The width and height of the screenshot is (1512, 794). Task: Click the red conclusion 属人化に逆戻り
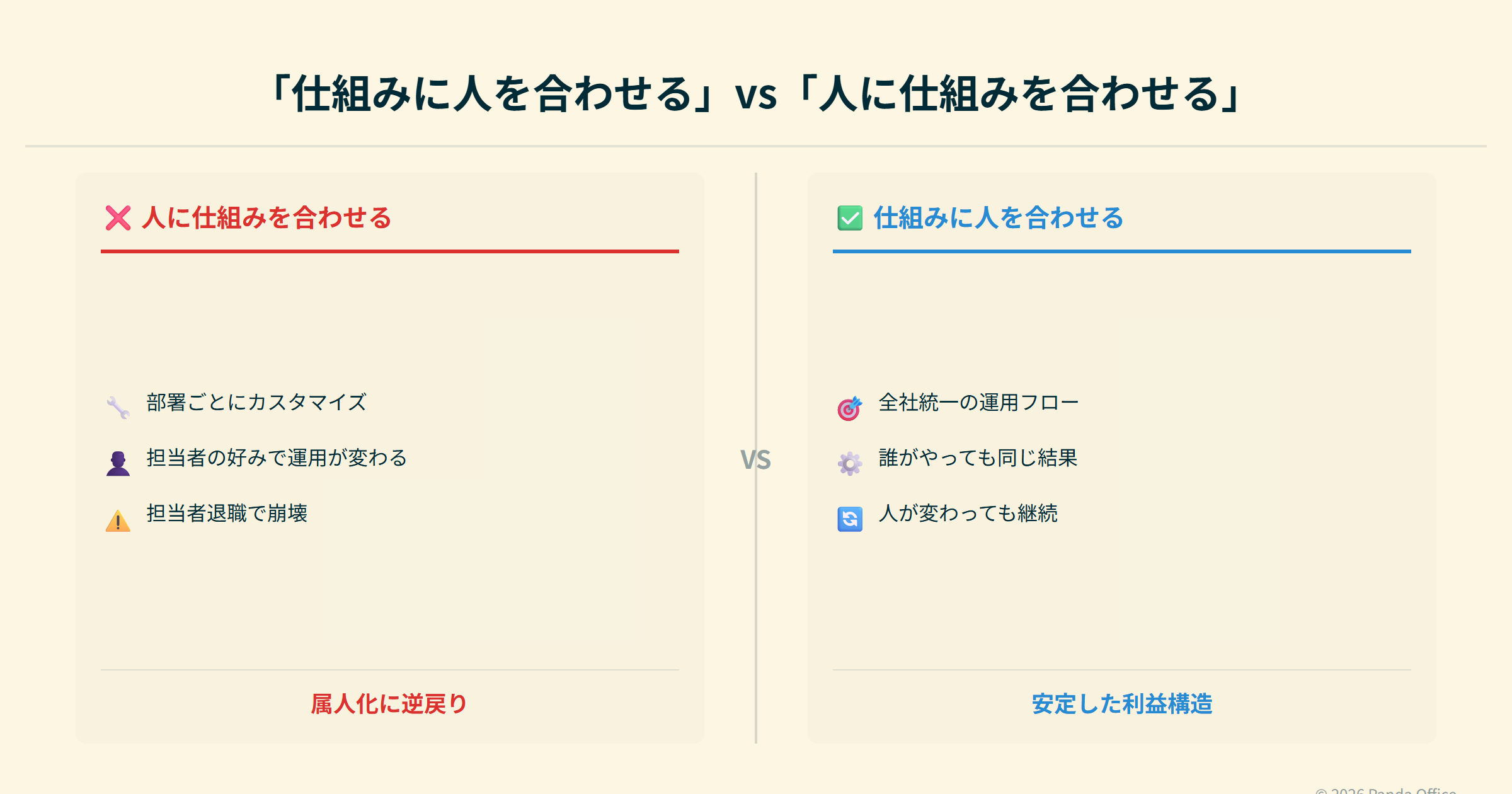coord(389,704)
